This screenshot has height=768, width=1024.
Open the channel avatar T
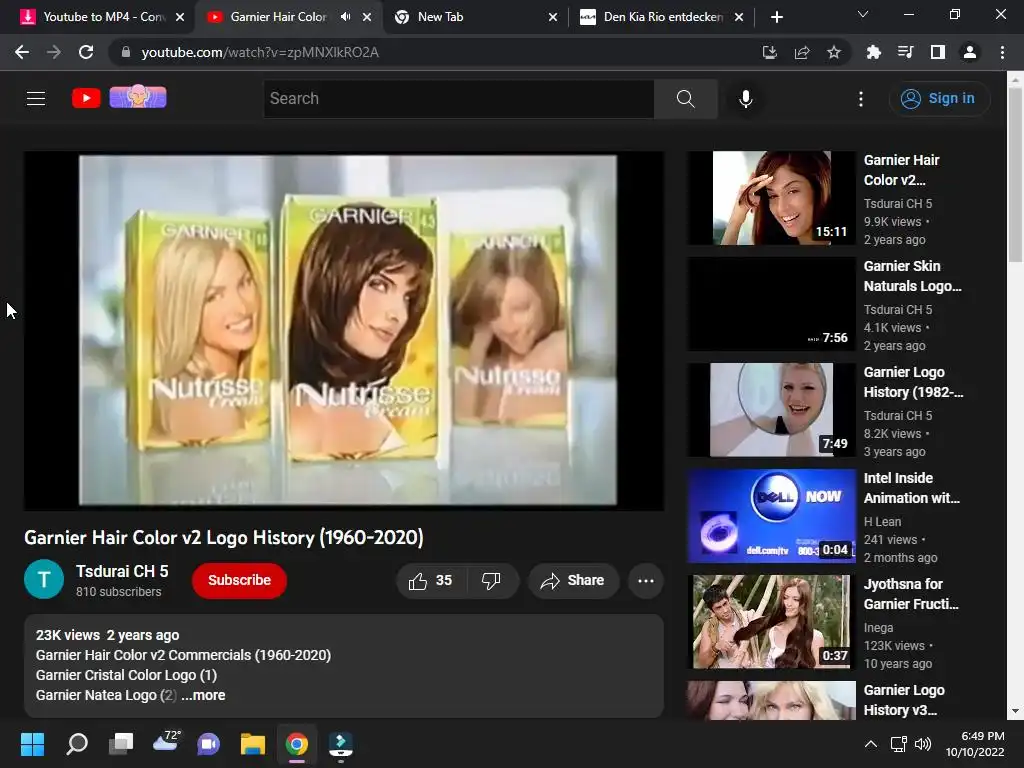44,579
